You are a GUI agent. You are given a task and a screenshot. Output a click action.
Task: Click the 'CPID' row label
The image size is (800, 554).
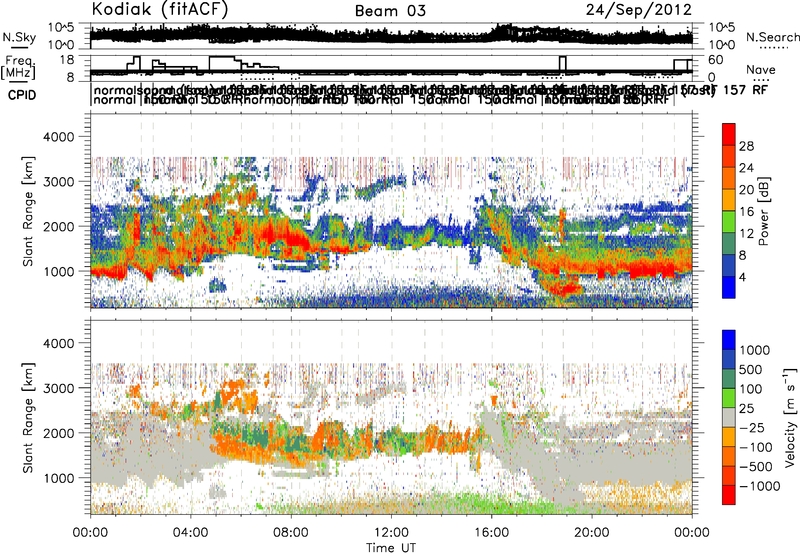click(22, 95)
